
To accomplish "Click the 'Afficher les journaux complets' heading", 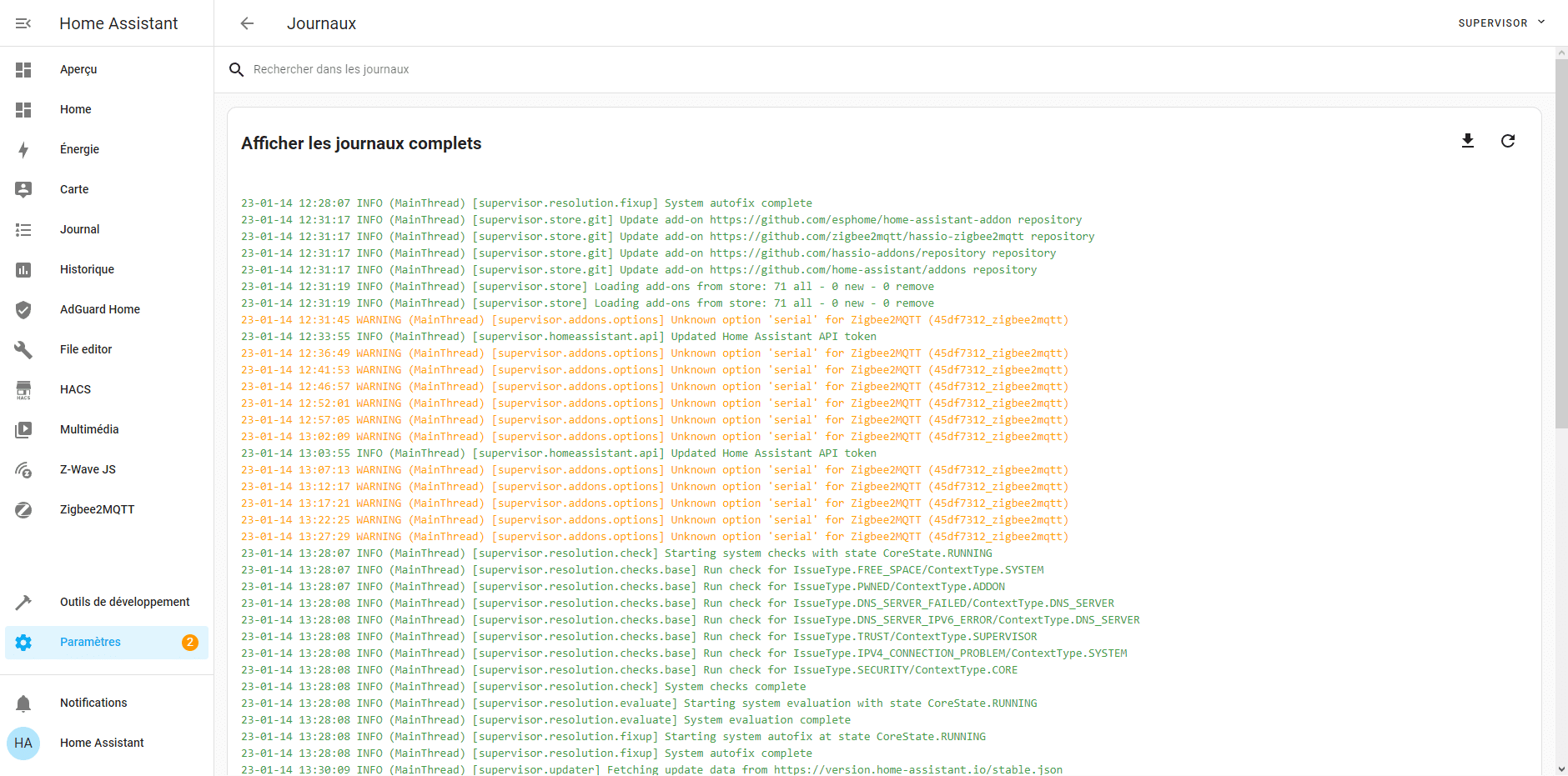I will coord(361,143).
